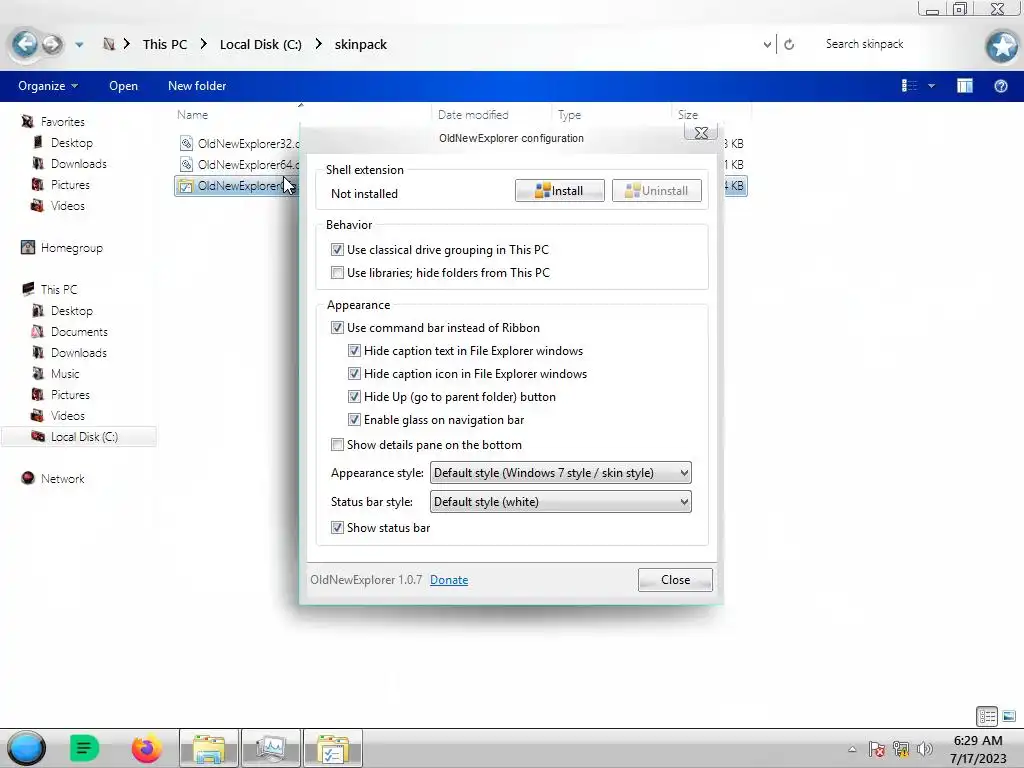Sort by the Size column header
The width and height of the screenshot is (1024, 768).
tap(688, 114)
